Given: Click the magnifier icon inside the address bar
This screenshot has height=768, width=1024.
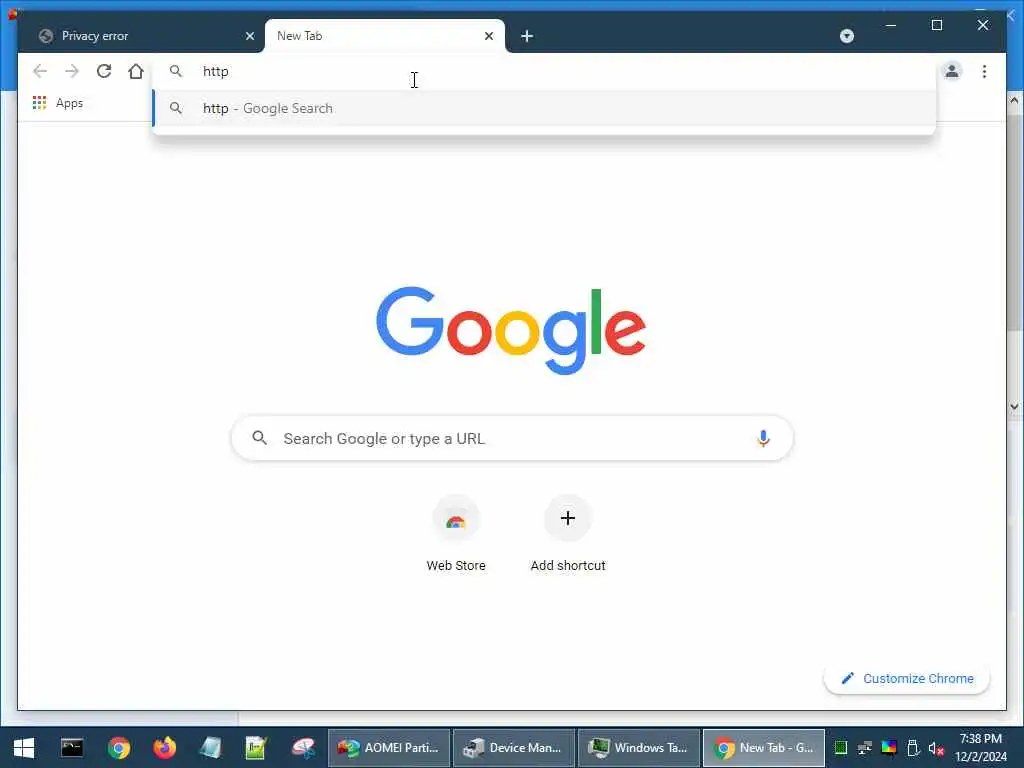Looking at the screenshot, I should click(x=176, y=71).
